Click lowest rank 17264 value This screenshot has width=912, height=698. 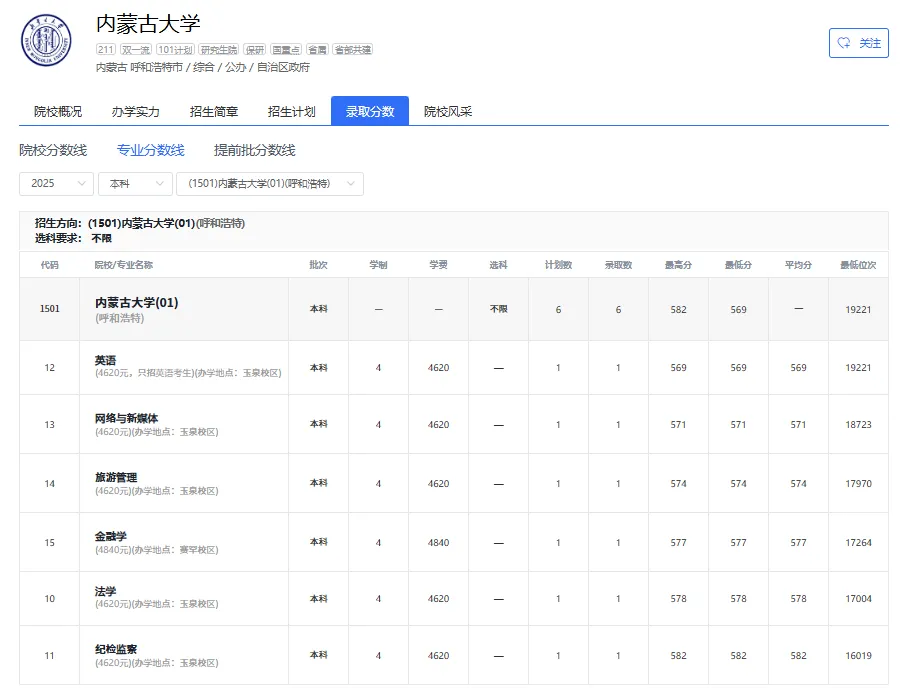click(858, 543)
